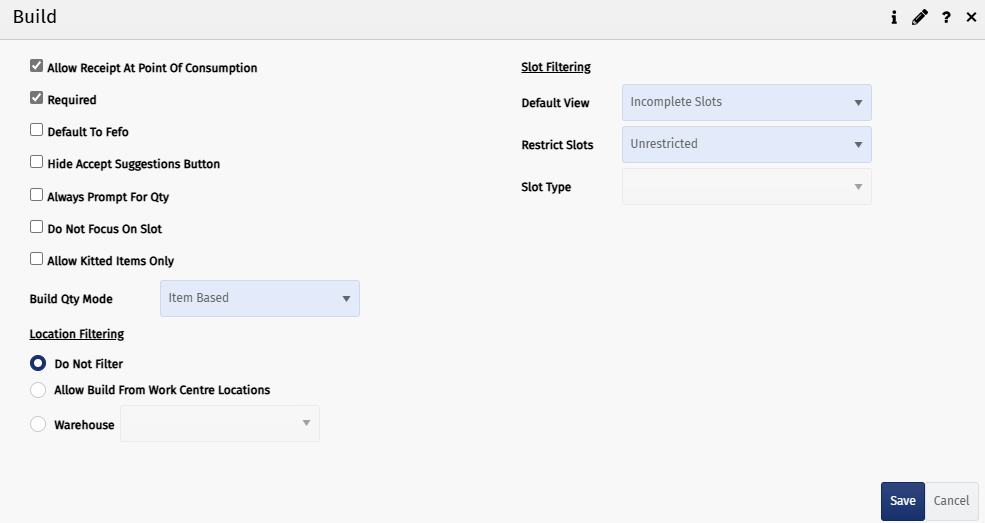The height and width of the screenshot is (523, 985).
Task: Check Allow Kitted Items Only
Action: tap(37, 260)
